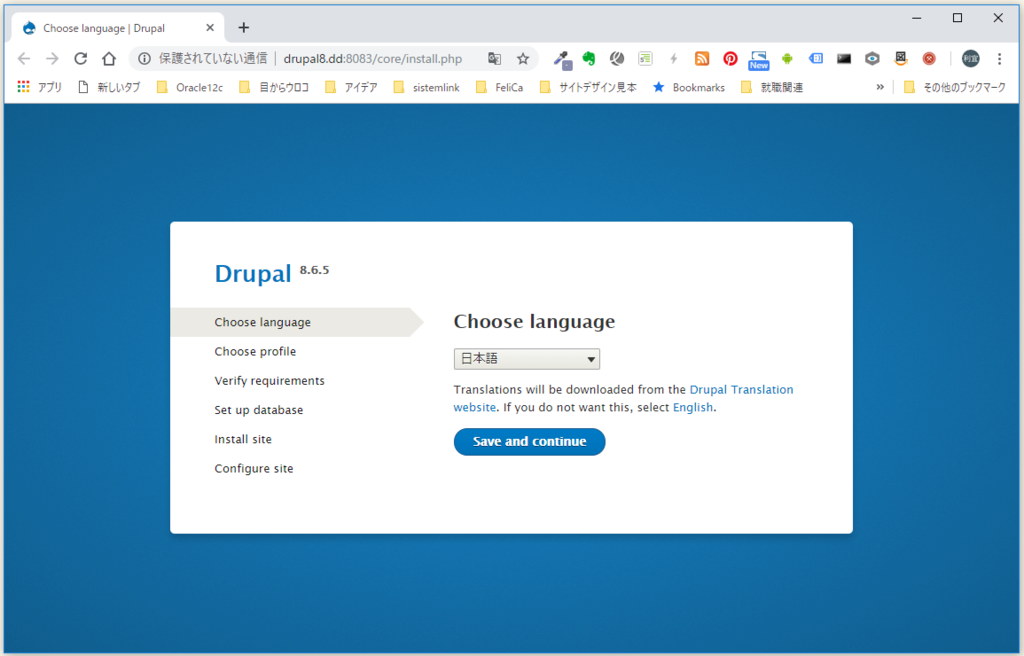
Task: Click the Install site step text
Action: (243, 439)
